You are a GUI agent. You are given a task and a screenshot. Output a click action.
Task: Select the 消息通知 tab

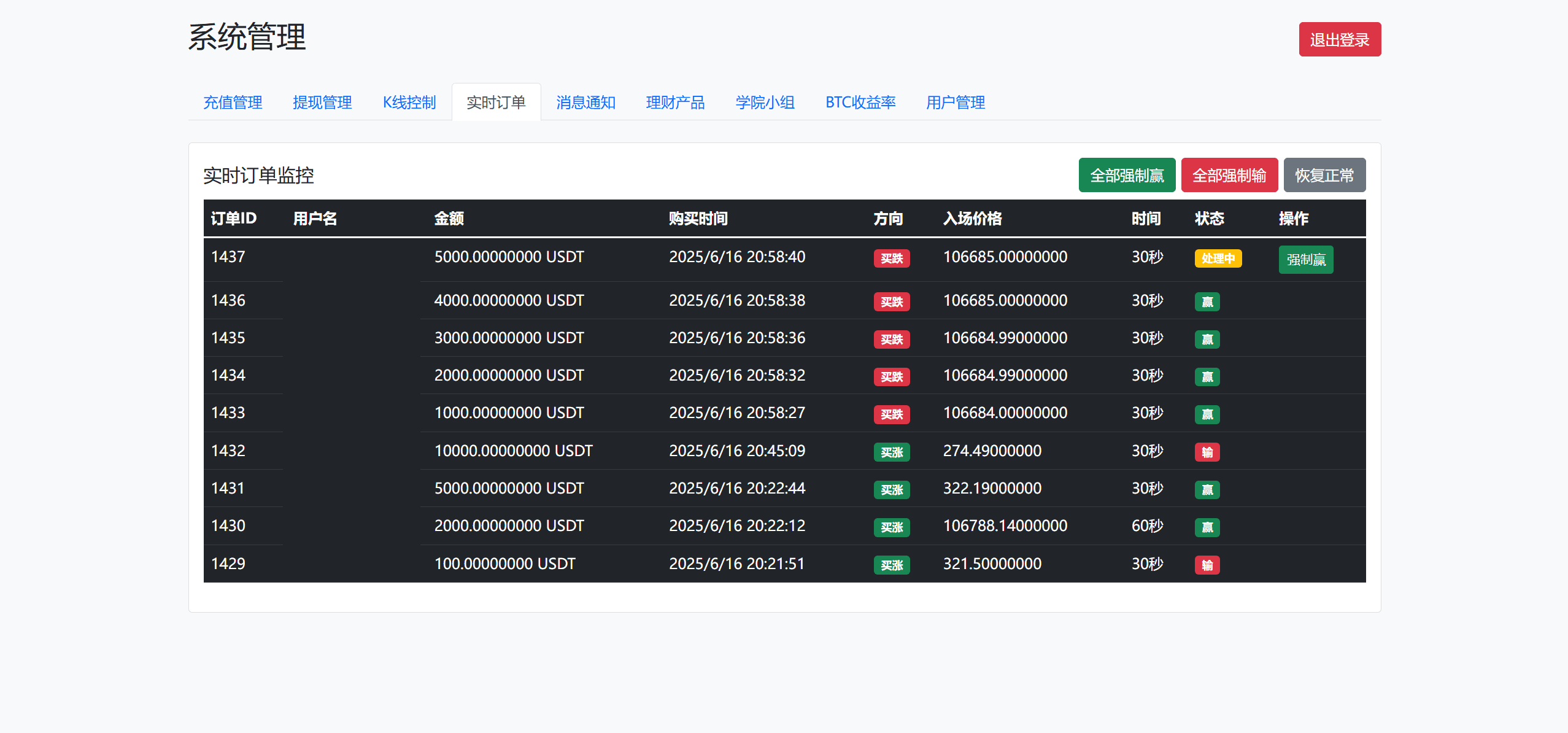(x=585, y=103)
